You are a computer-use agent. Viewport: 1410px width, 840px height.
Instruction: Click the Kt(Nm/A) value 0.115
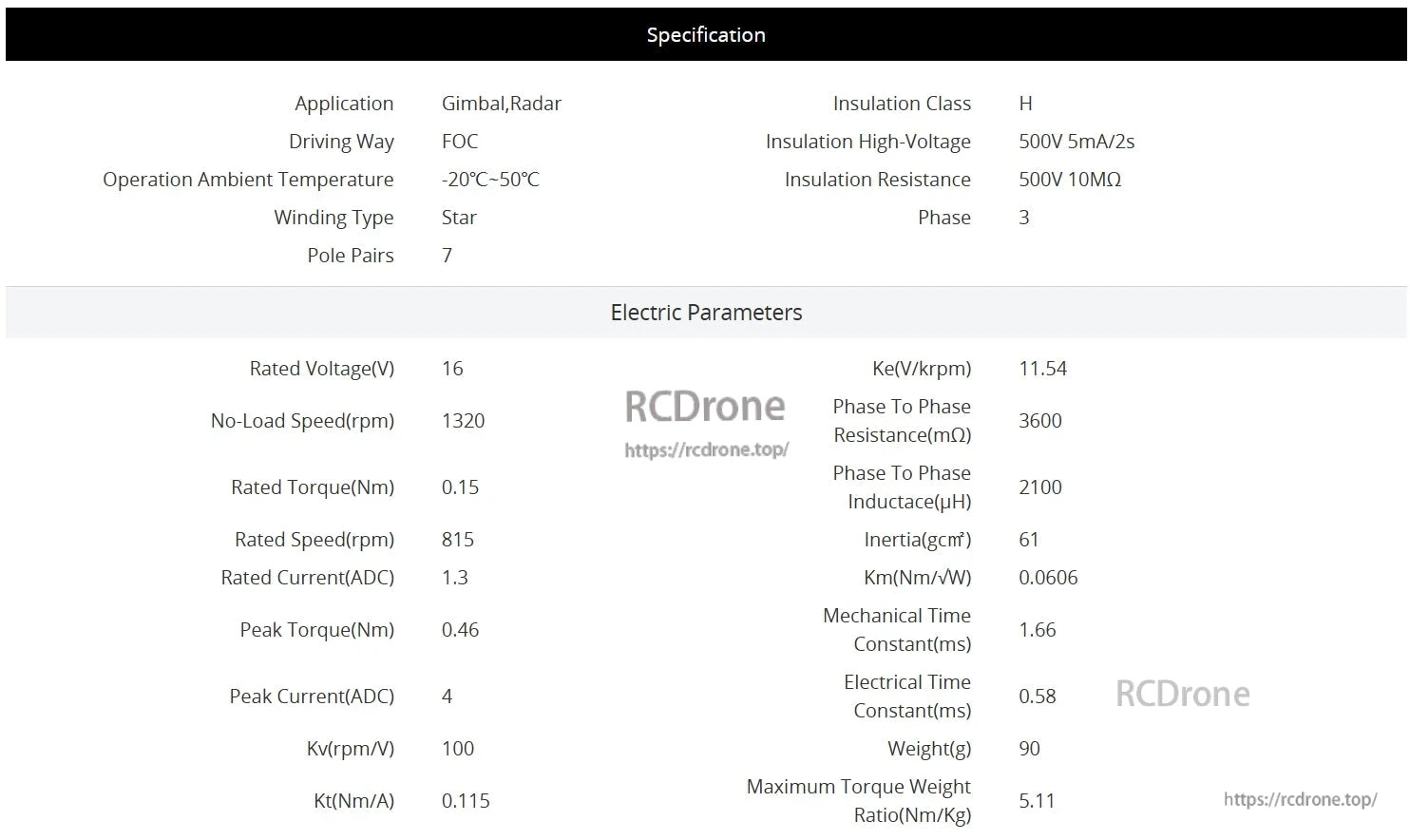pyautogui.click(x=466, y=801)
